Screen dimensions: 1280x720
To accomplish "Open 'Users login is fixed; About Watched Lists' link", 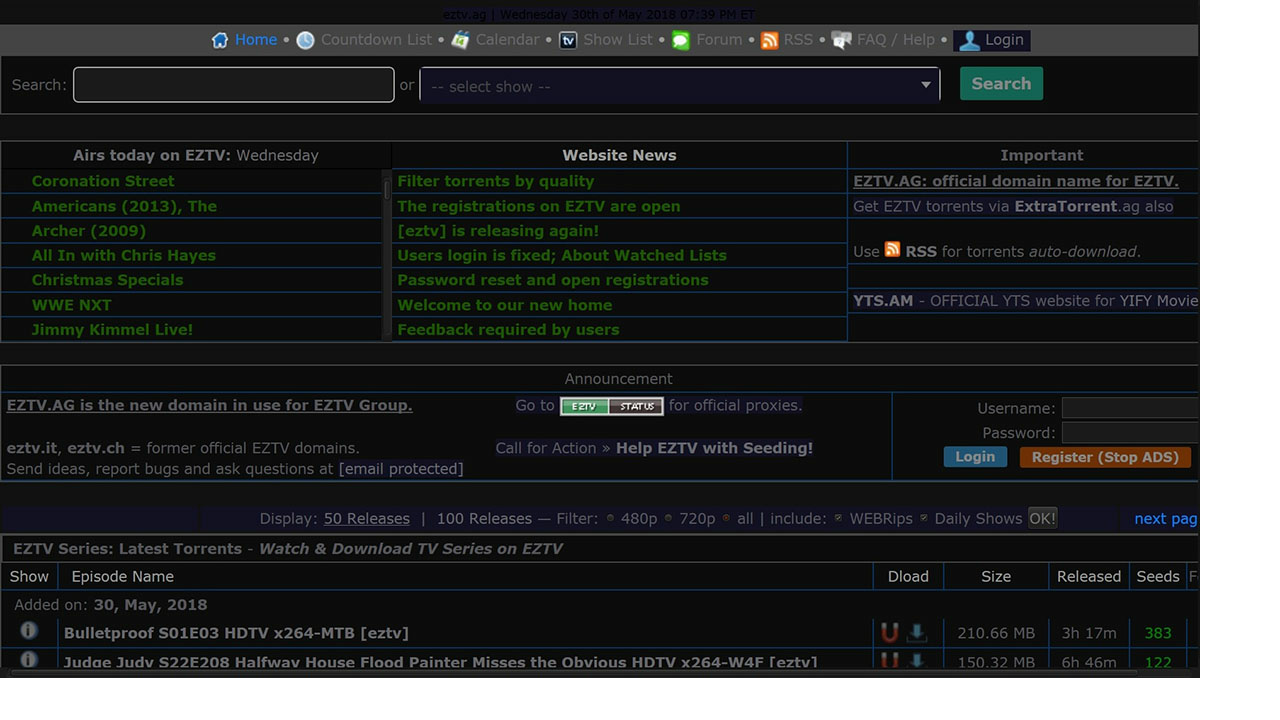I will [x=562, y=255].
